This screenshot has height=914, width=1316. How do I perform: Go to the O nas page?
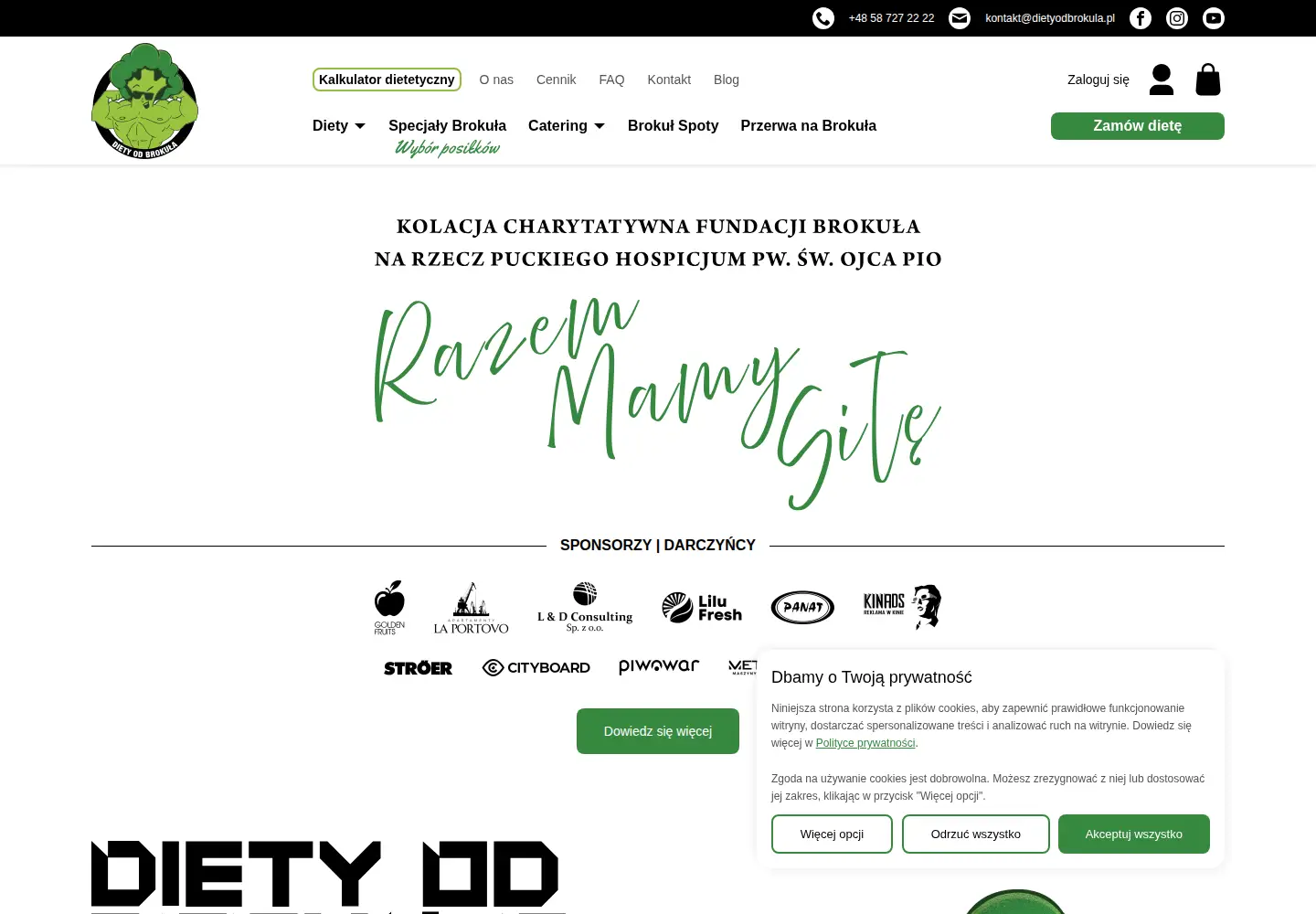[x=496, y=80]
